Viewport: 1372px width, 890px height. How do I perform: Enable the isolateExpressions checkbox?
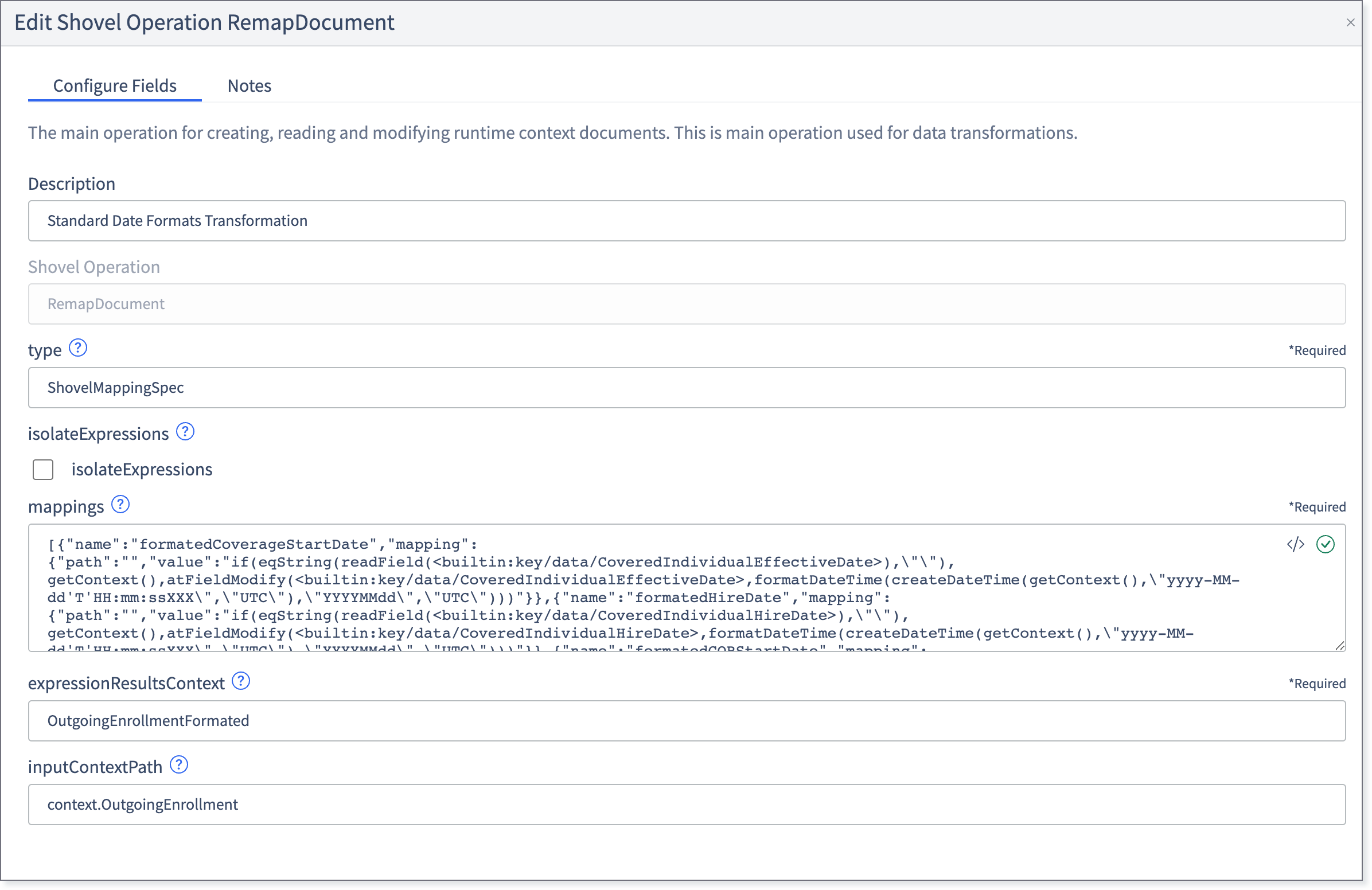click(43, 469)
